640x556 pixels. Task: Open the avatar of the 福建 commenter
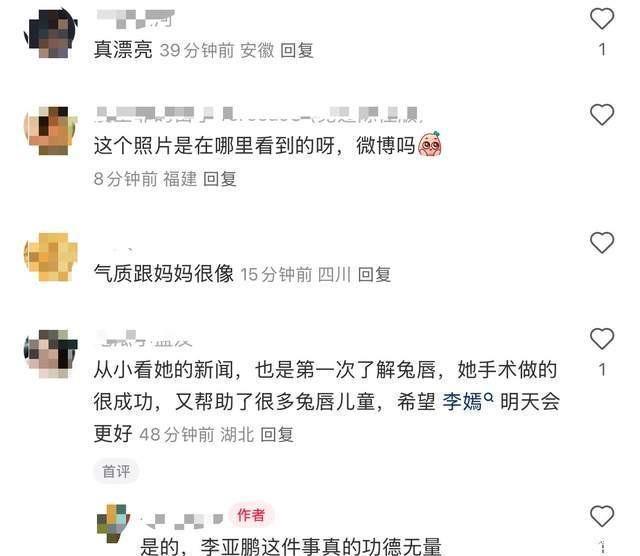(x=51, y=131)
